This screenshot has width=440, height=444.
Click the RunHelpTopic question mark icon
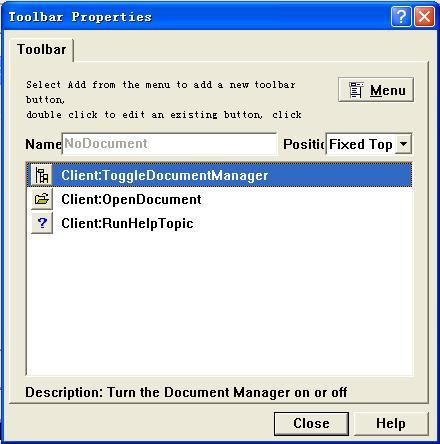(x=42, y=223)
